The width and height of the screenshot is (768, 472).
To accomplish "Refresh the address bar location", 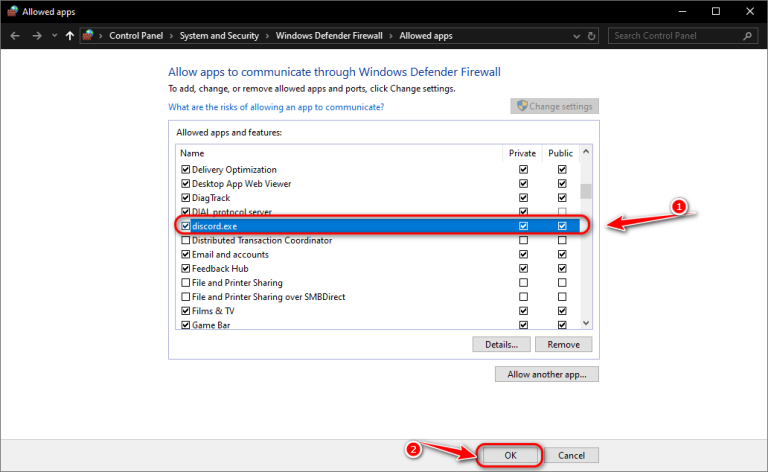I will pos(591,36).
